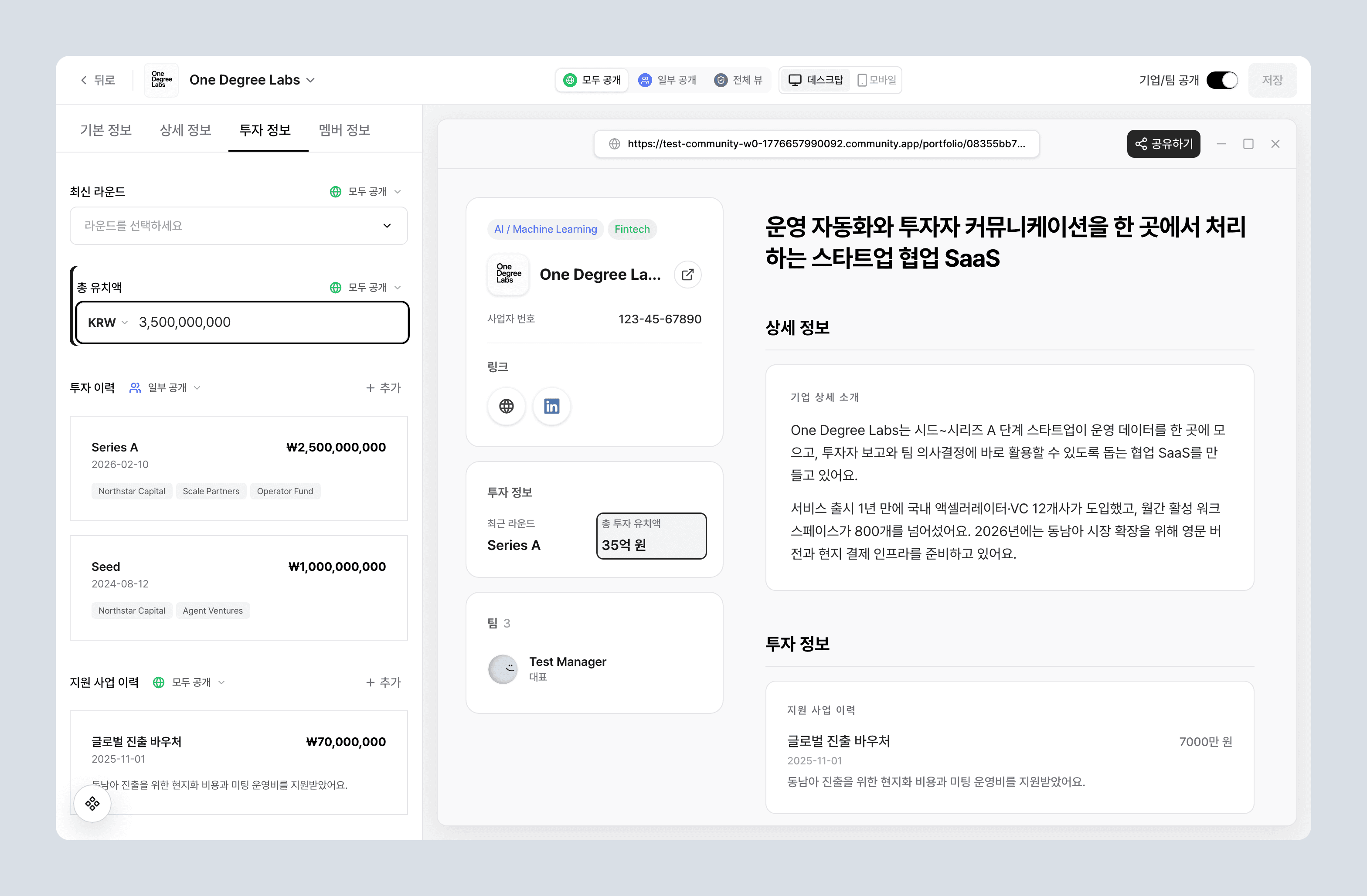
Task: Click the Northstar Capital tag under Seed
Action: [132, 611]
